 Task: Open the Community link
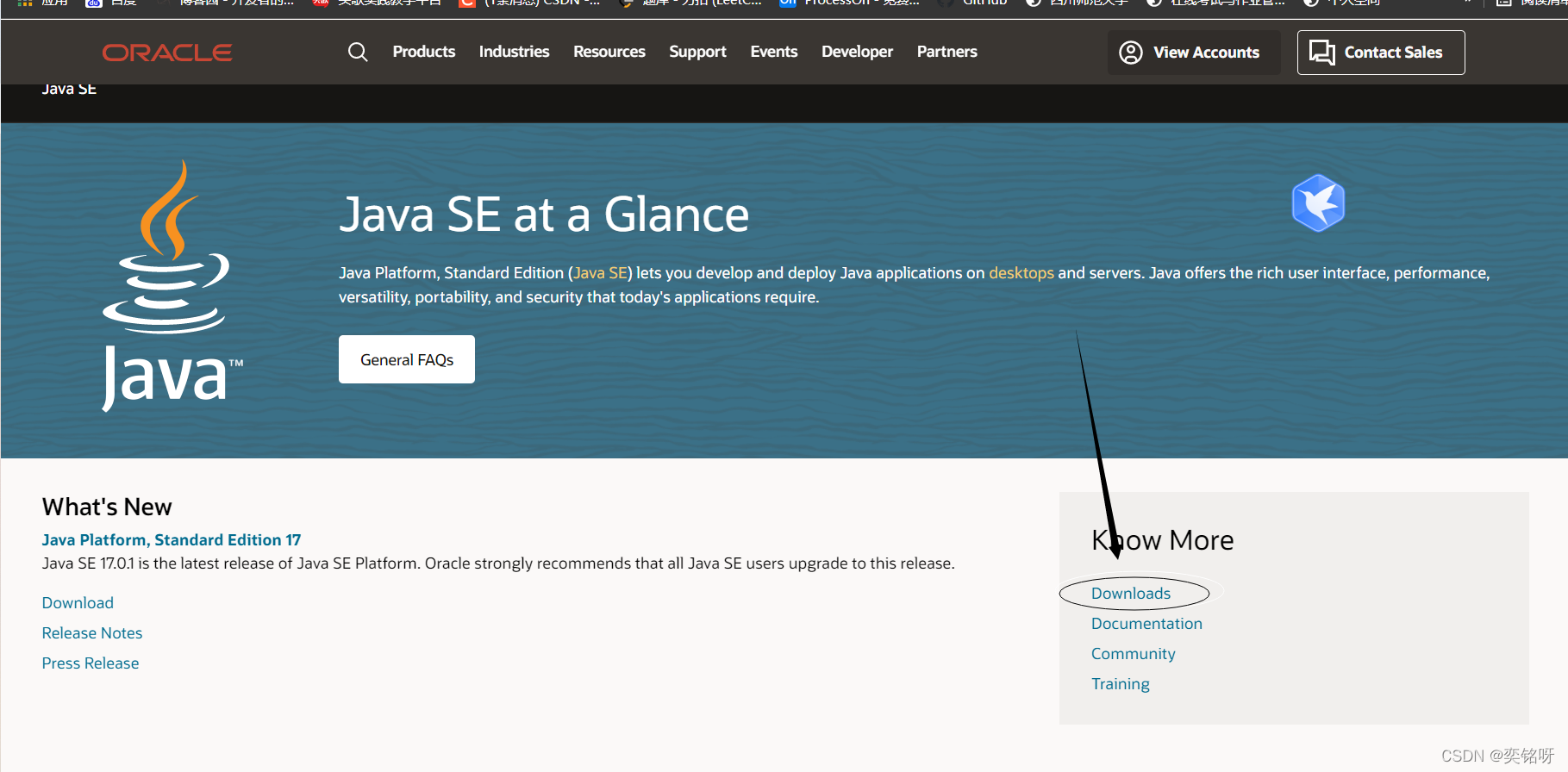click(1134, 654)
